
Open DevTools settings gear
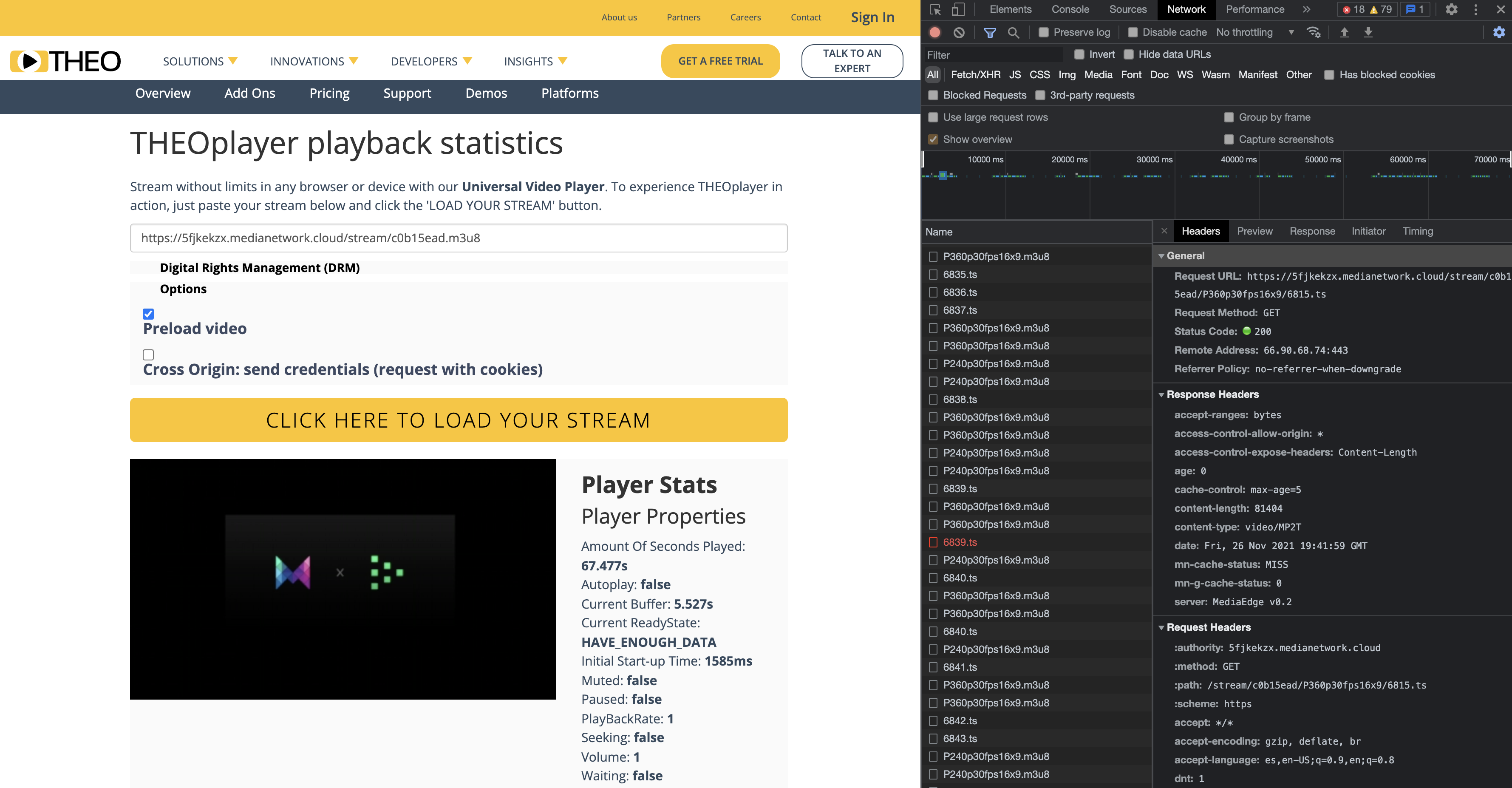click(1451, 9)
